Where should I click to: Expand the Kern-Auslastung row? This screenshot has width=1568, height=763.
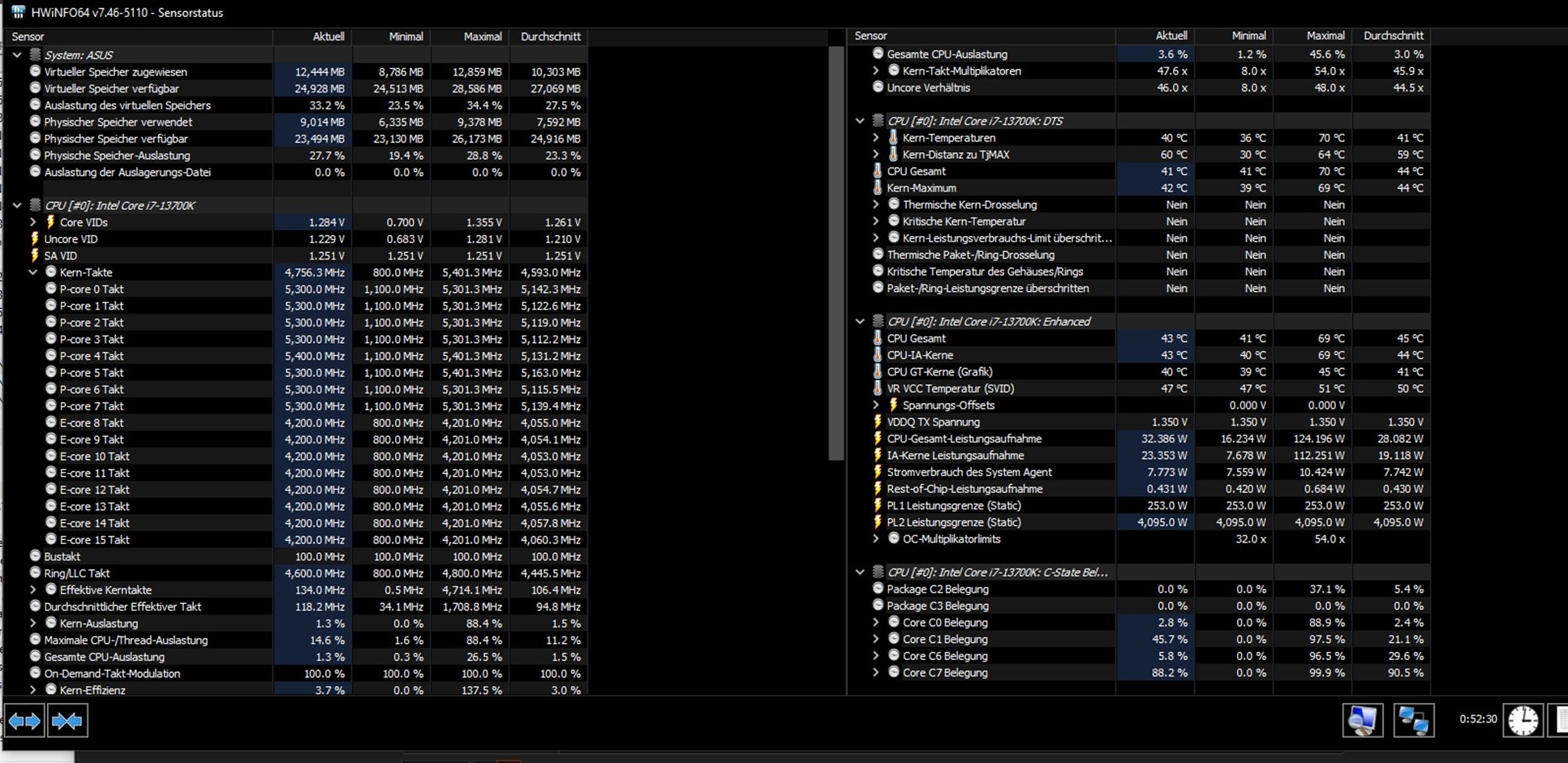coord(33,624)
